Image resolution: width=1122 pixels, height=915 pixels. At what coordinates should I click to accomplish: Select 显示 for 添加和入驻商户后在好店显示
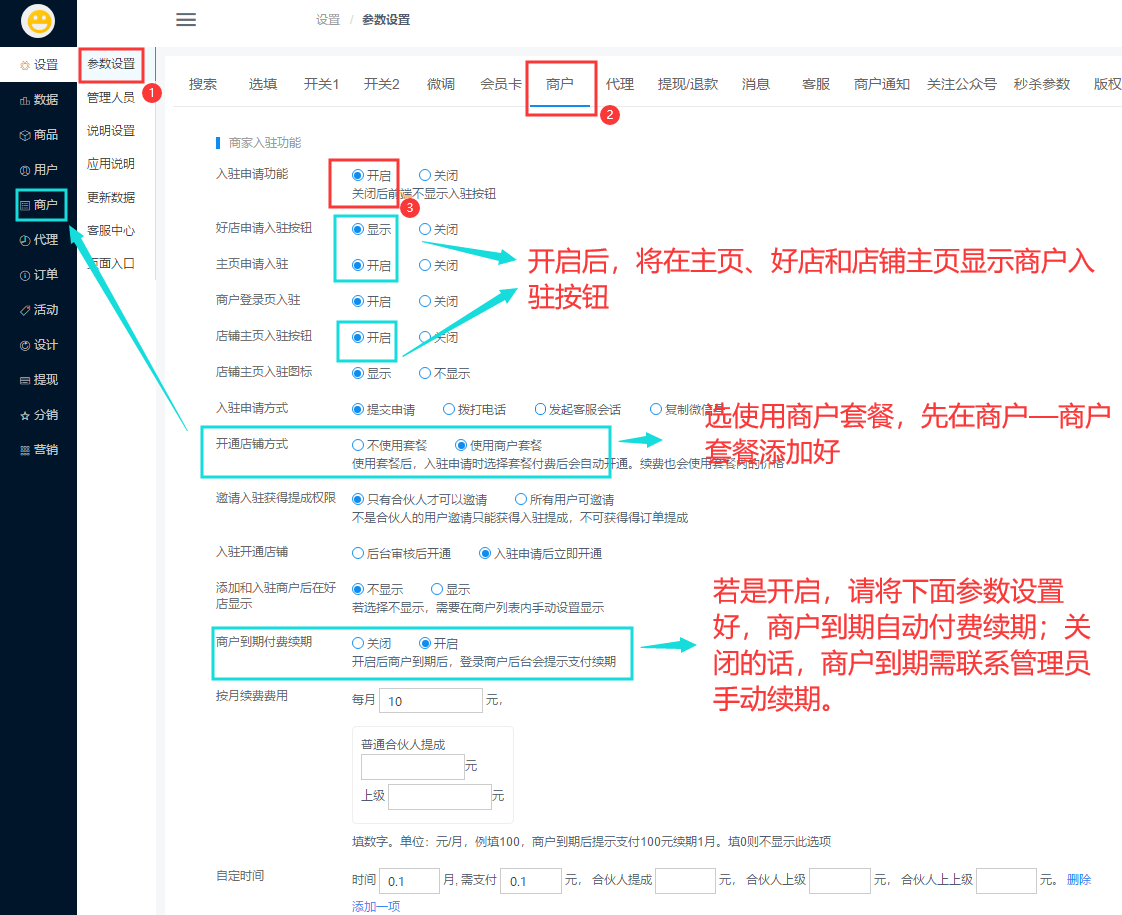pyautogui.click(x=436, y=589)
